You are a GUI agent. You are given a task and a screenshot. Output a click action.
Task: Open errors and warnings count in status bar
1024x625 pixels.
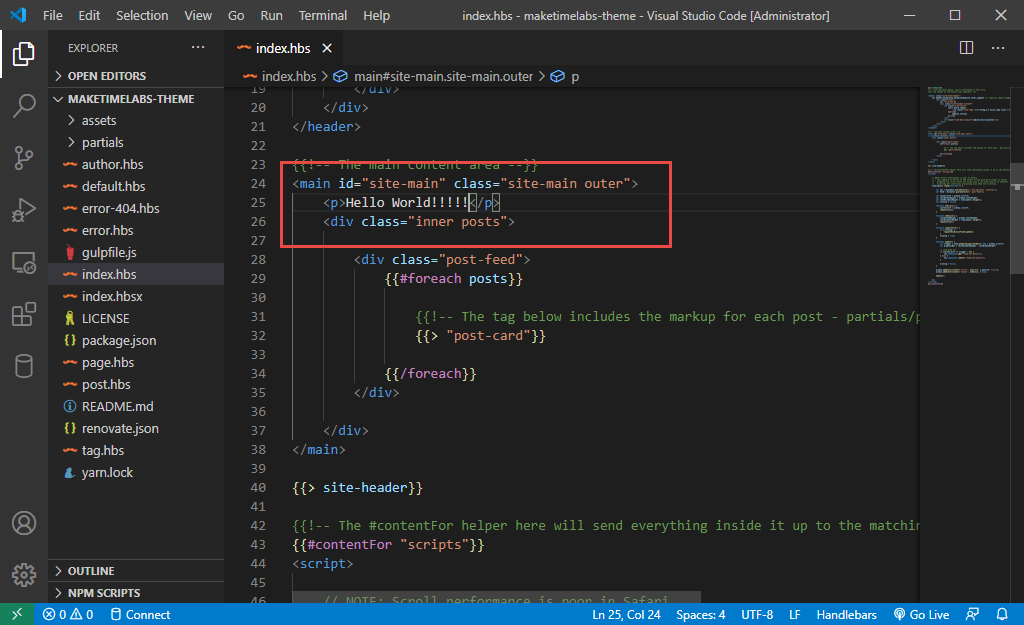68,615
